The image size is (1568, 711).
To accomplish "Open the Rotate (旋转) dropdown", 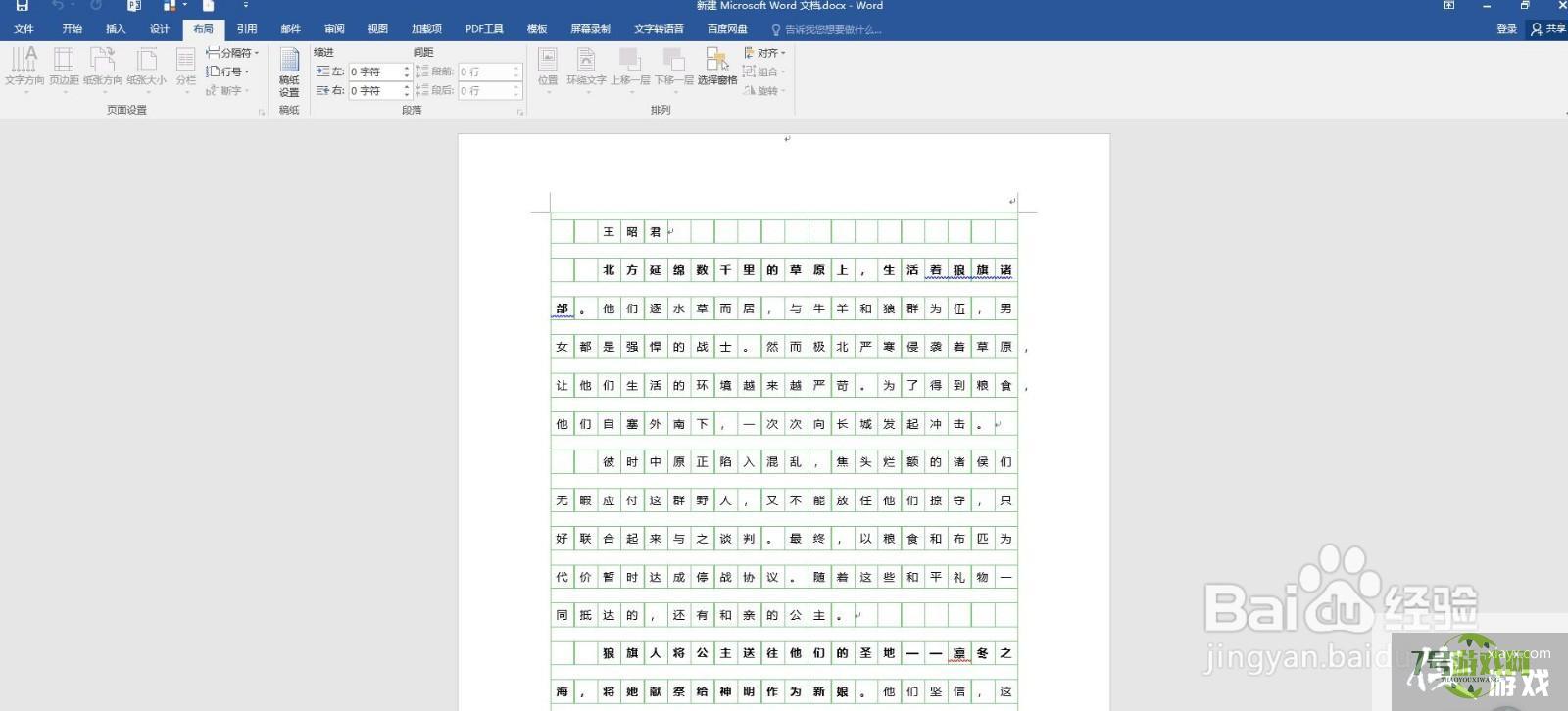I will [765, 90].
